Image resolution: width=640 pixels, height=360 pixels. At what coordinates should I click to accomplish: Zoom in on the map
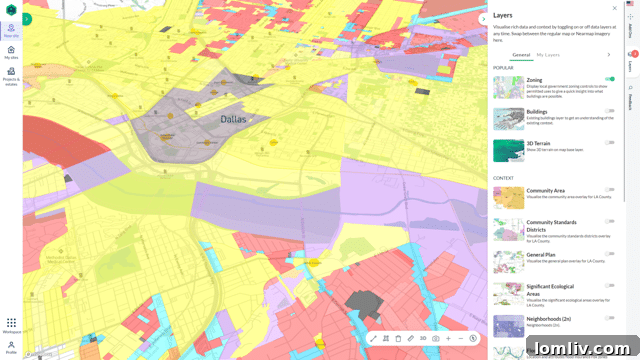[448, 338]
